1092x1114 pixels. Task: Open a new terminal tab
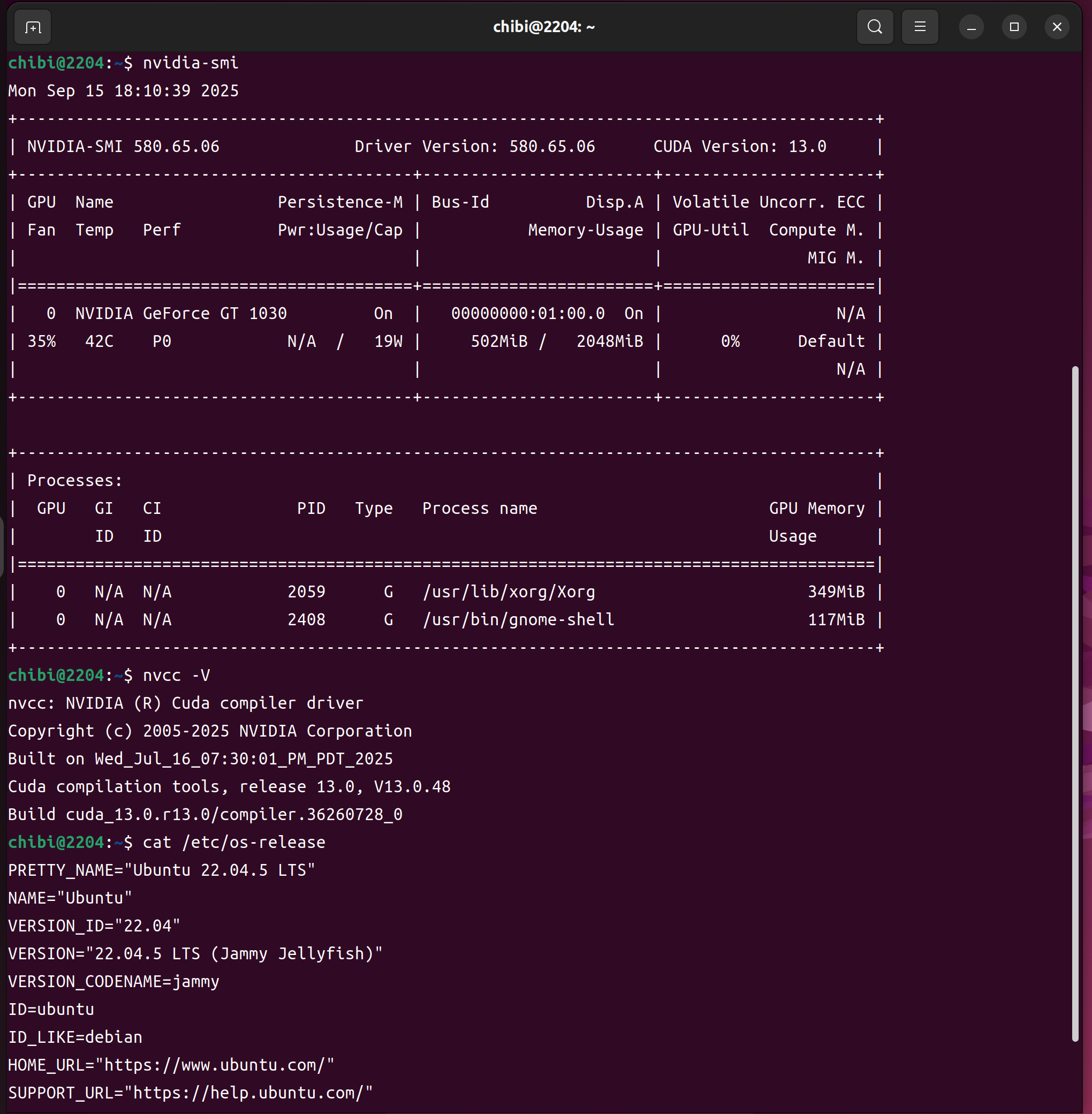pyautogui.click(x=33, y=27)
